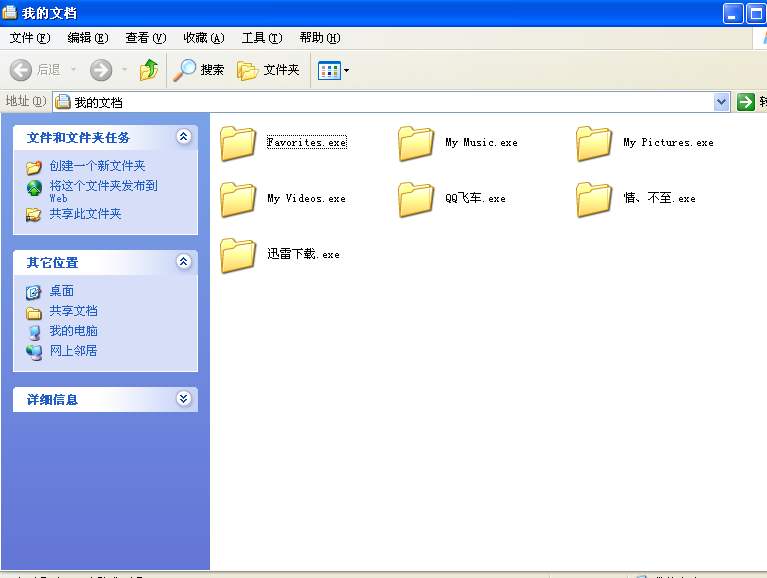Collapse the 文件和文件夹任务 panel
767x578 pixels.
[x=183, y=137]
